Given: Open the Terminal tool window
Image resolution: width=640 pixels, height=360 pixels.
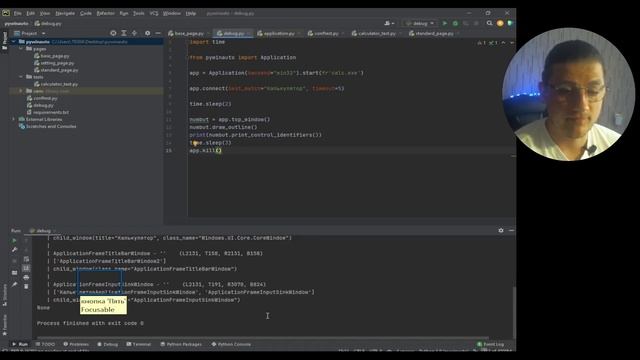Looking at the screenshot, I should [x=139, y=344].
